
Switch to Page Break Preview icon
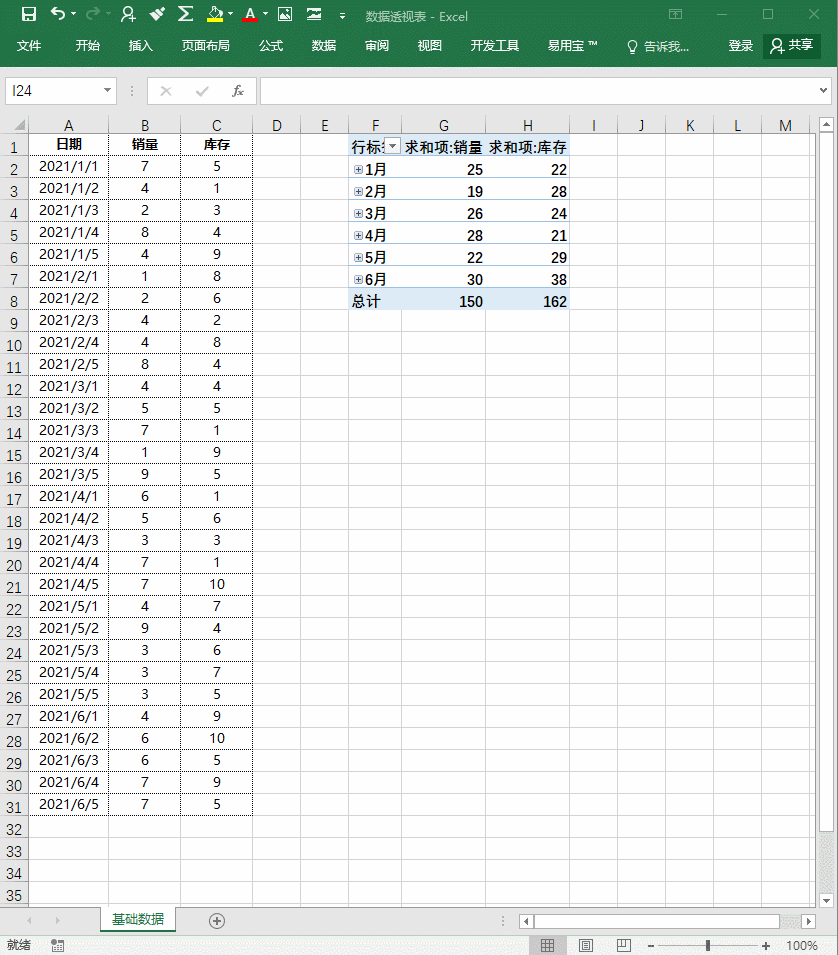tap(624, 945)
